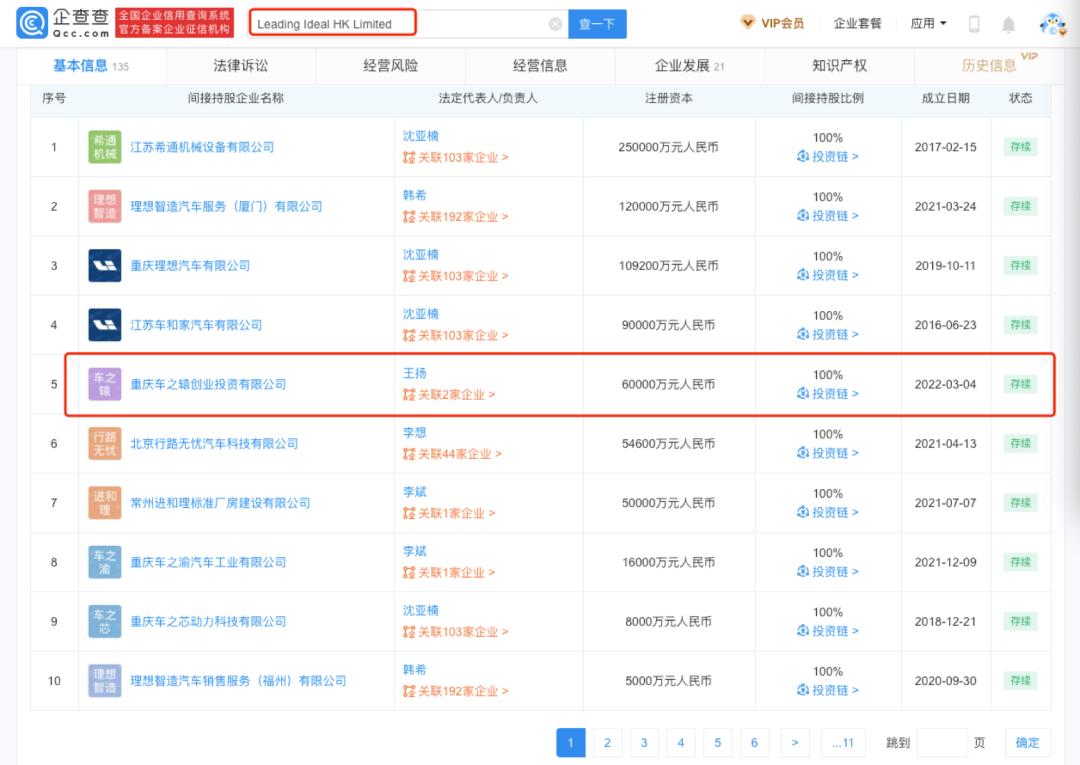
Task: Click the 存续 status tag for 重庆车之辕
Action: pos(1020,384)
